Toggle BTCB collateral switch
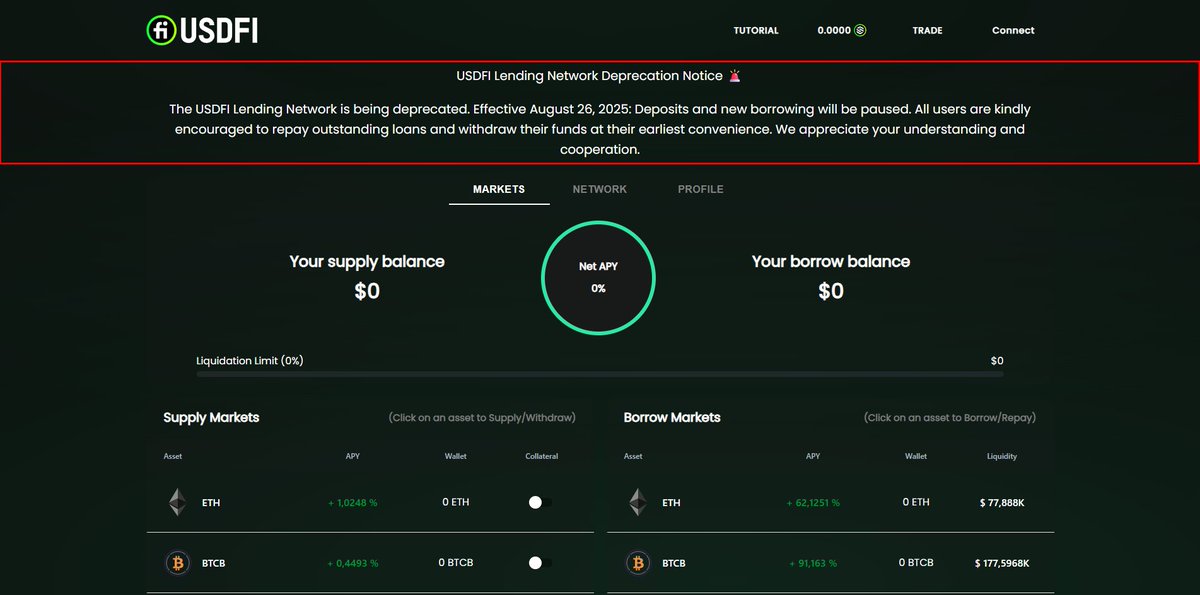The image size is (1200, 595). 540,563
